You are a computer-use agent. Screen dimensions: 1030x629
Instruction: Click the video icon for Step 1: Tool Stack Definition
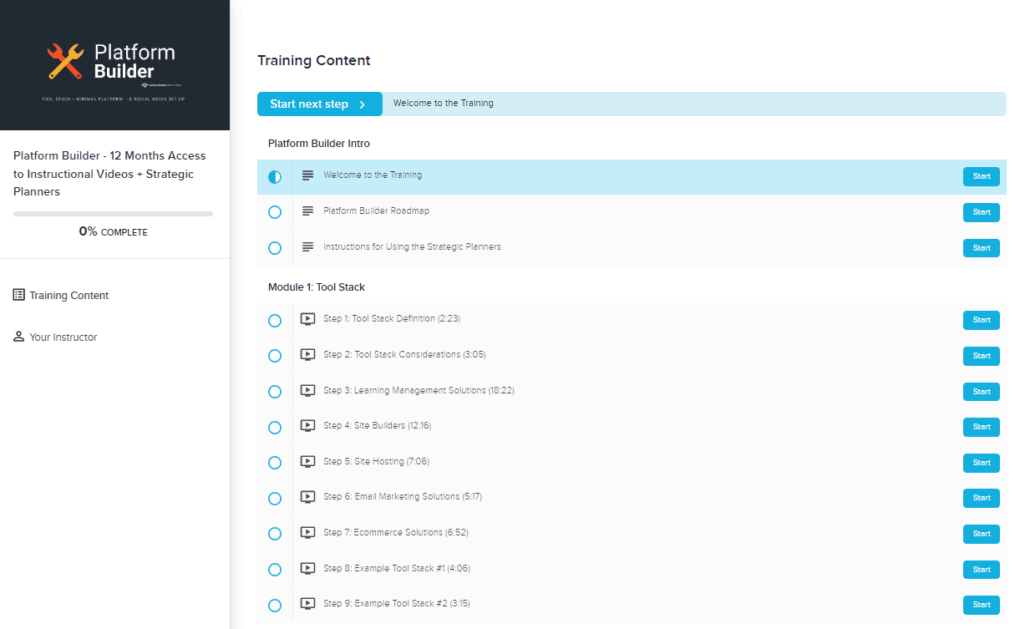[307, 319]
